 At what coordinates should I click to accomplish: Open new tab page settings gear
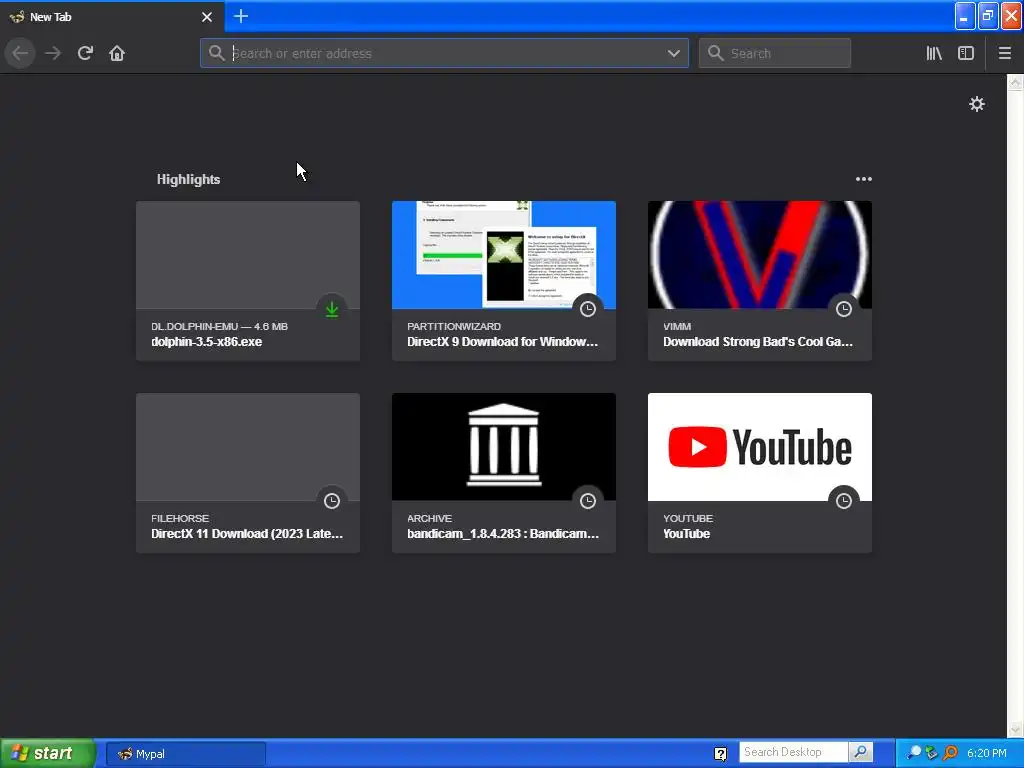click(x=976, y=104)
